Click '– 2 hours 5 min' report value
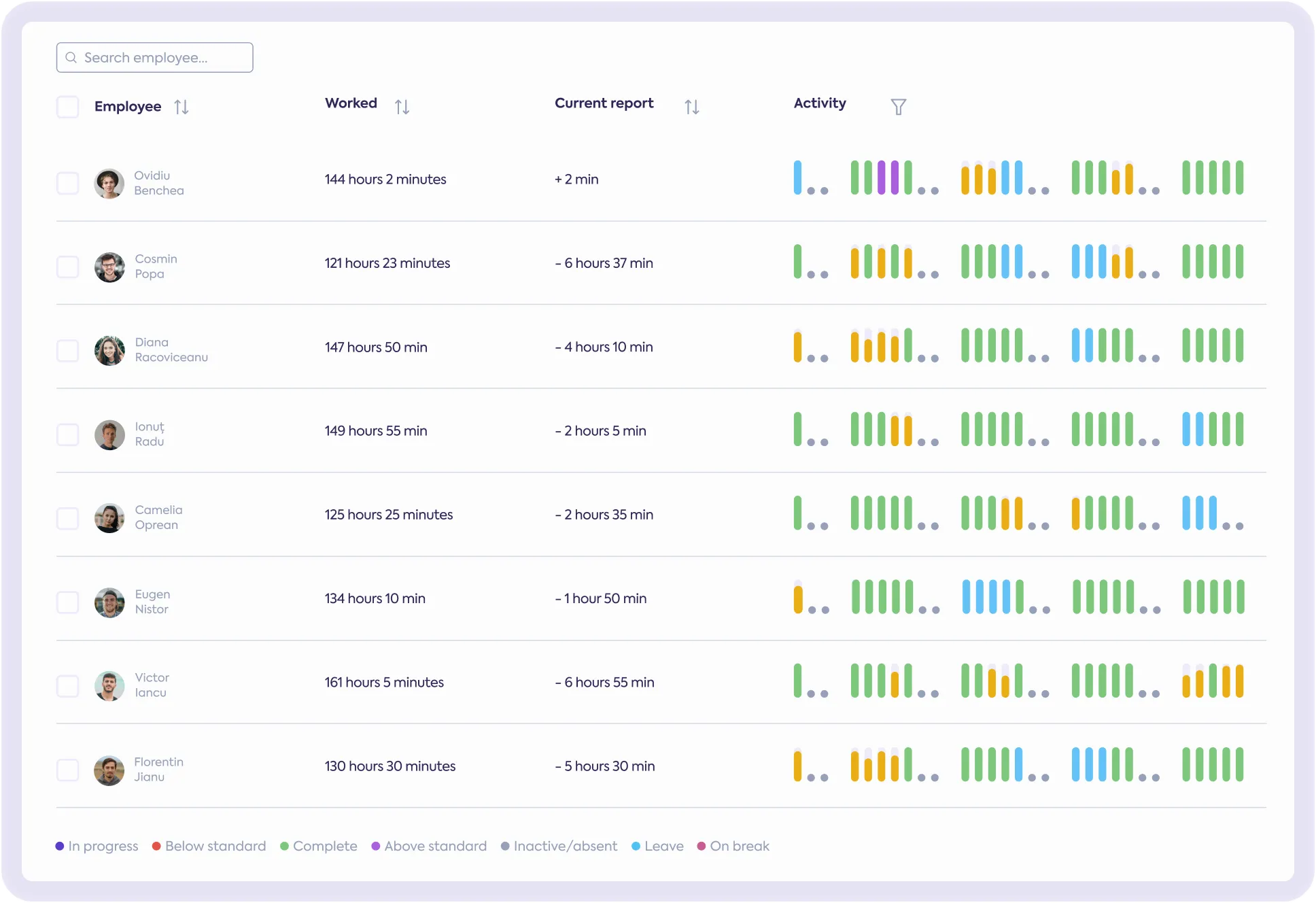The width and height of the screenshot is (1316, 903). pyautogui.click(x=600, y=431)
